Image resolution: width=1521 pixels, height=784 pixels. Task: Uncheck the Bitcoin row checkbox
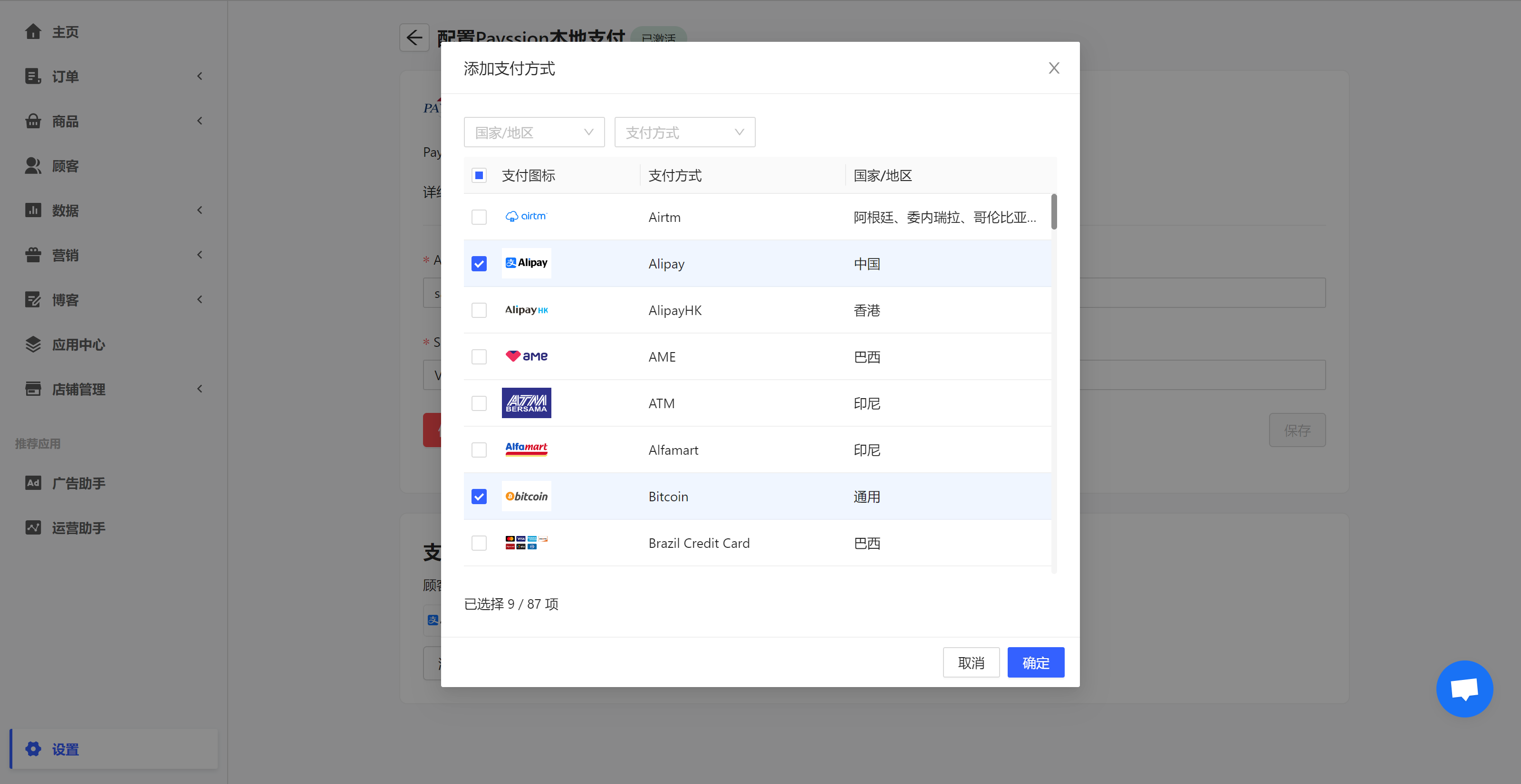(x=479, y=497)
